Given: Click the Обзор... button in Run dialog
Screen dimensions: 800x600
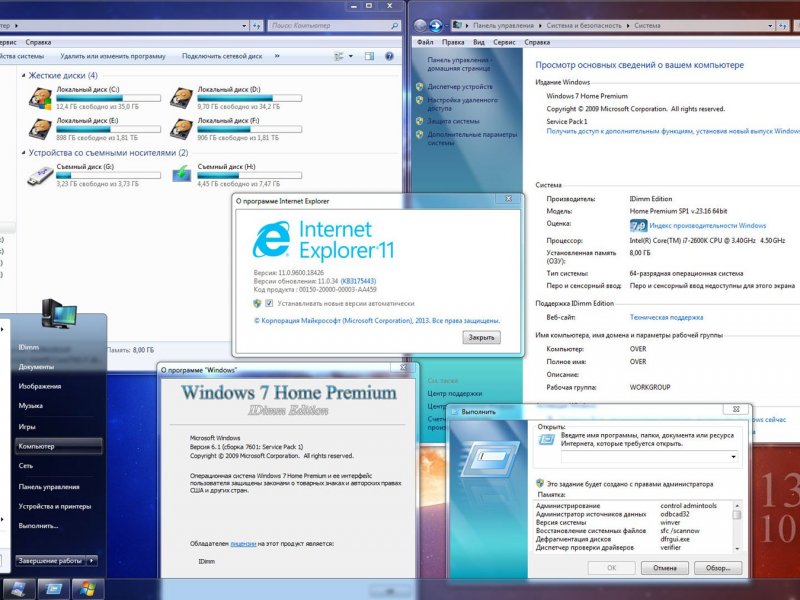Looking at the screenshot, I should pos(718,568).
